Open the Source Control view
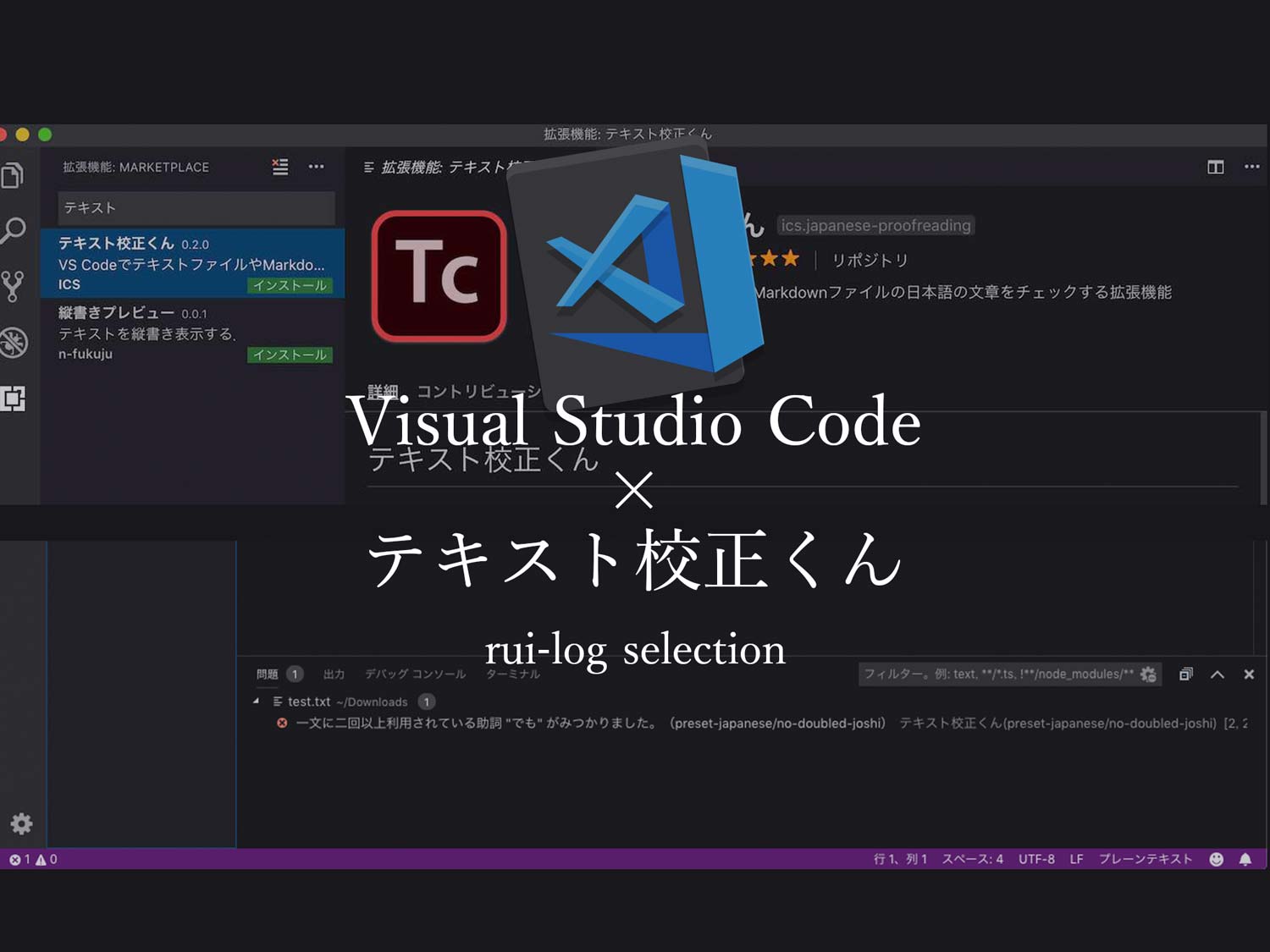This screenshot has width=1270, height=952. (x=13, y=286)
